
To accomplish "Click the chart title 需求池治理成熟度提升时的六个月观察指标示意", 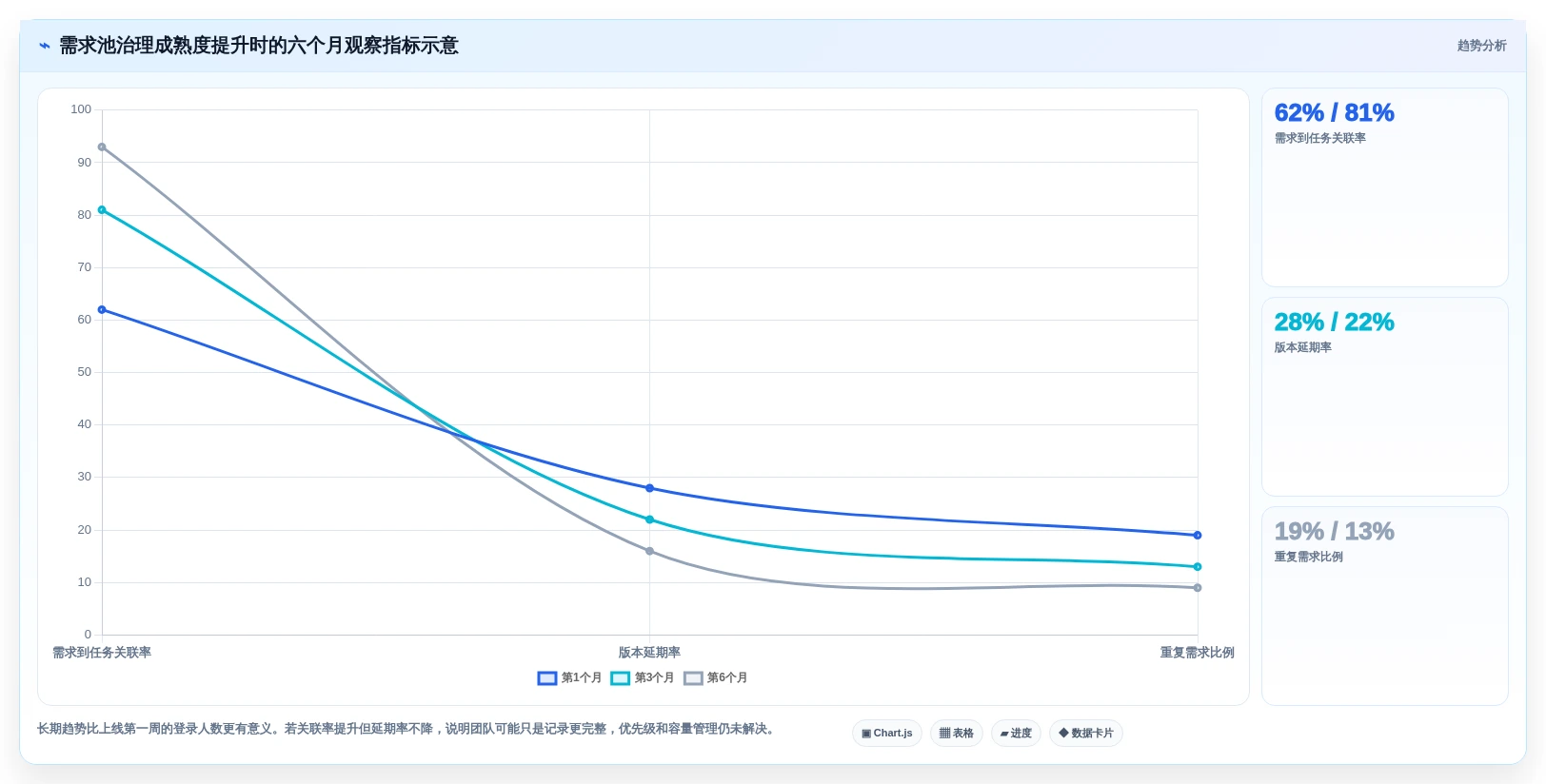I will coord(259,46).
